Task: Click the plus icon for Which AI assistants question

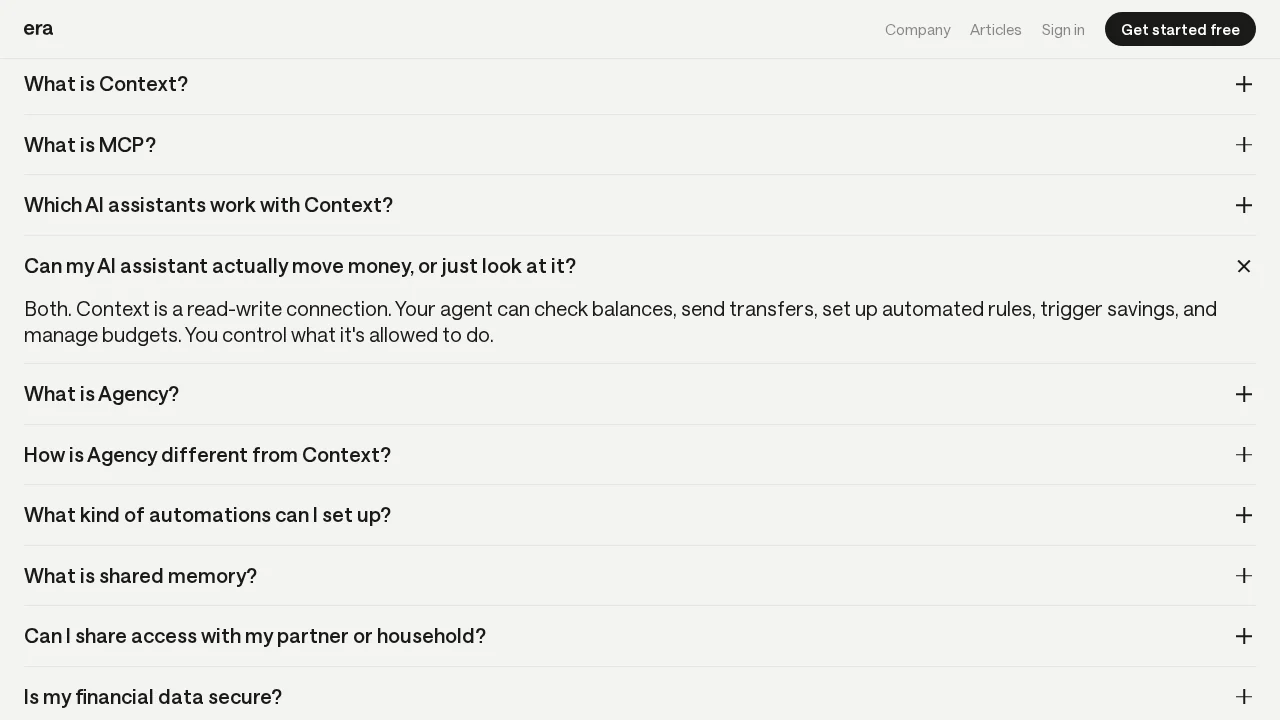Action: pyautogui.click(x=1243, y=205)
